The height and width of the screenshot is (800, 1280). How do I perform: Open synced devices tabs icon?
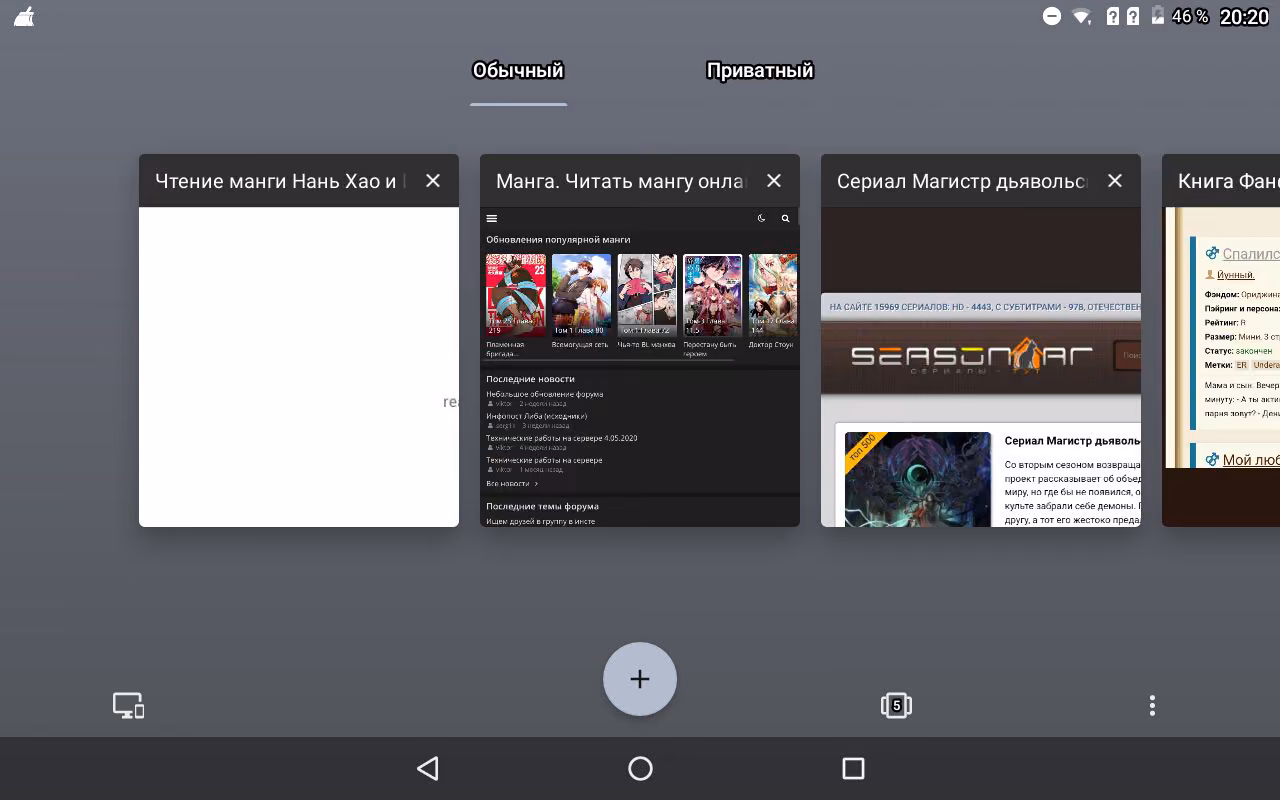tap(129, 706)
